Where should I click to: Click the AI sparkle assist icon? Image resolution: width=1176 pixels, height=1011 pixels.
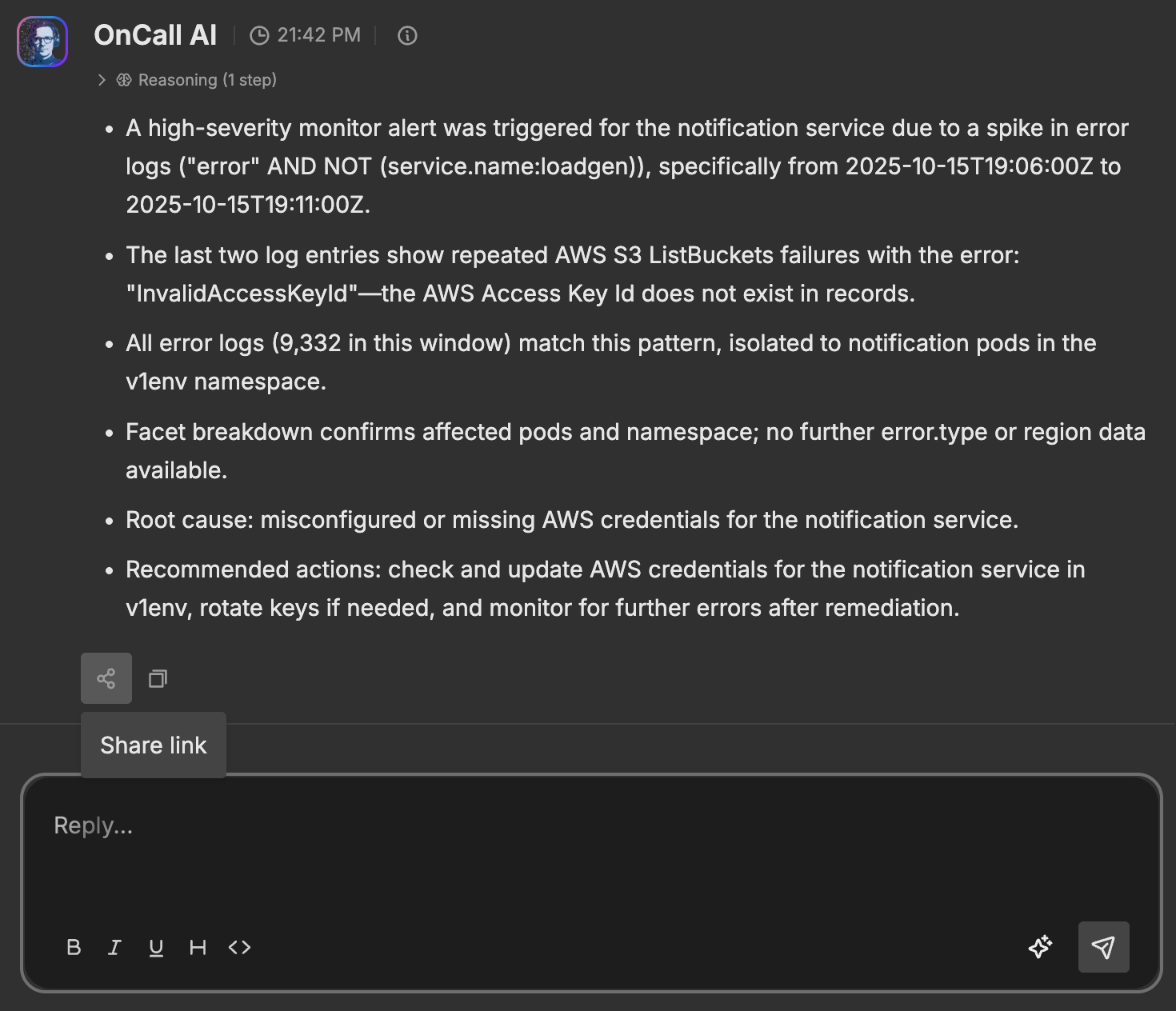[x=1040, y=947]
